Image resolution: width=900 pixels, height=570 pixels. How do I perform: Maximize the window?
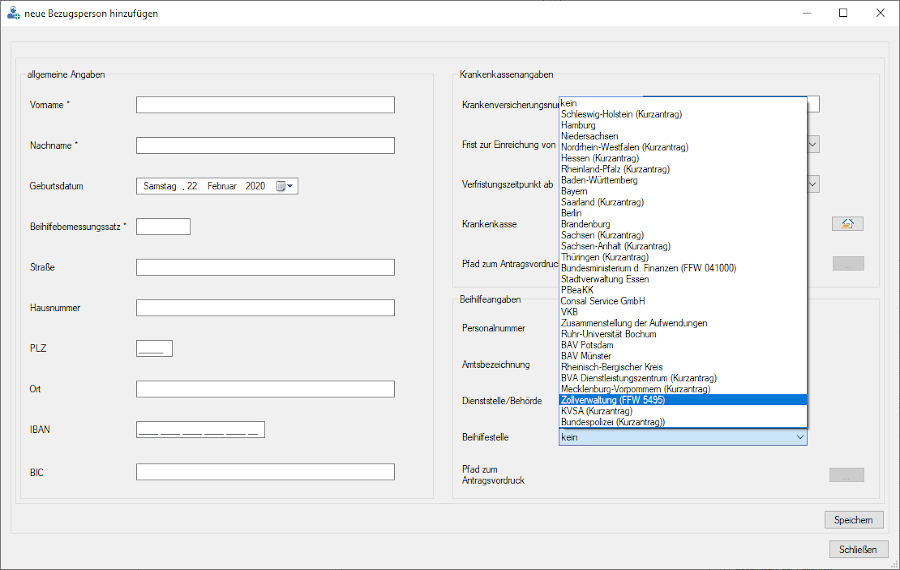[x=842, y=13]
